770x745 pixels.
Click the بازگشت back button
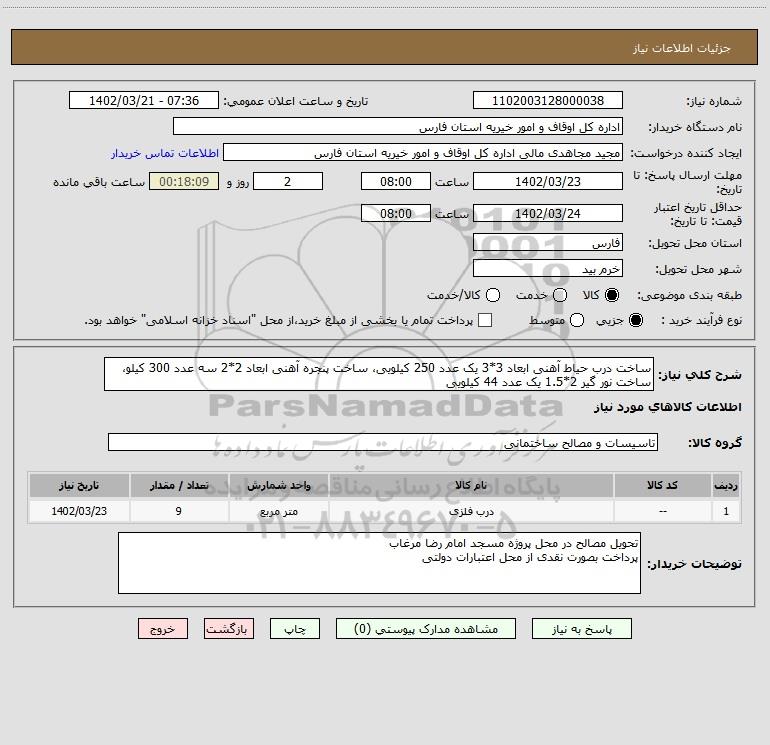[229, 629]
